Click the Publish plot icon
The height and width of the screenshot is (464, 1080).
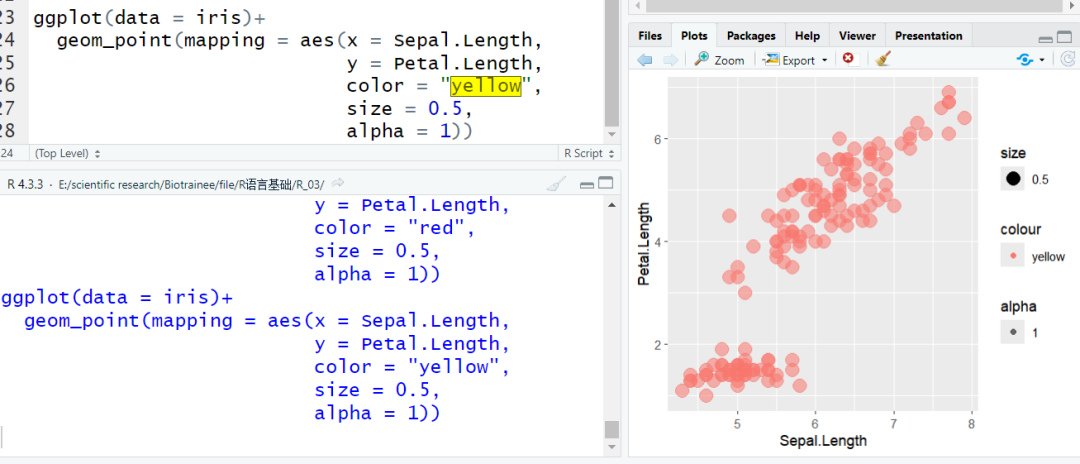click(1026, 60)
